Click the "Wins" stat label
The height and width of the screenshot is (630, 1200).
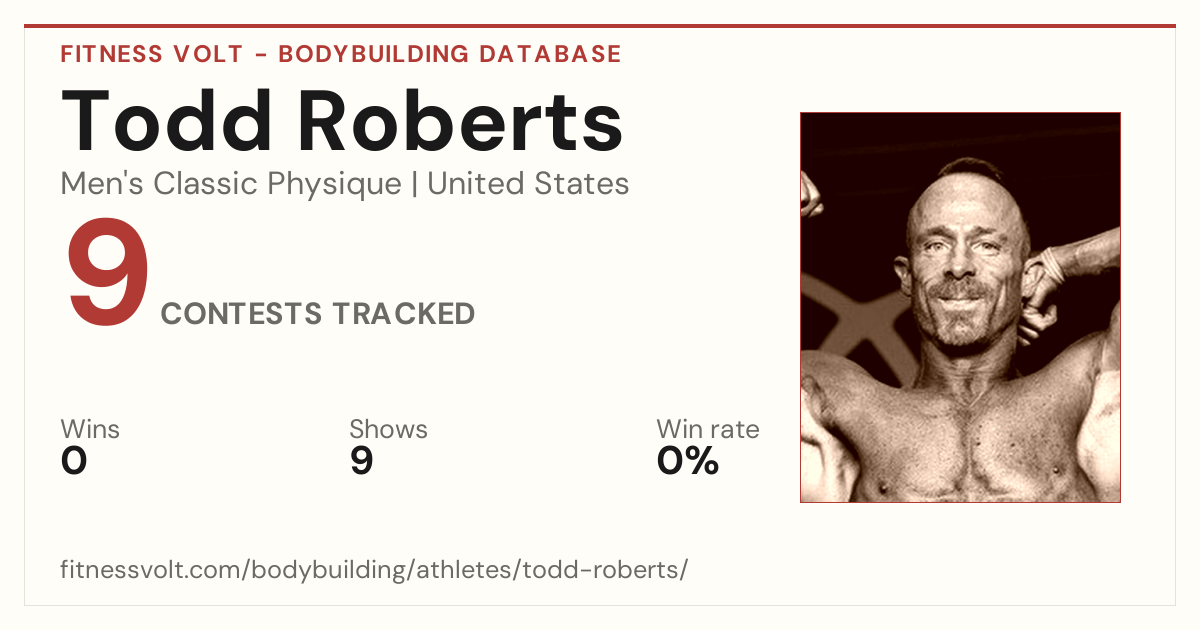90,429
